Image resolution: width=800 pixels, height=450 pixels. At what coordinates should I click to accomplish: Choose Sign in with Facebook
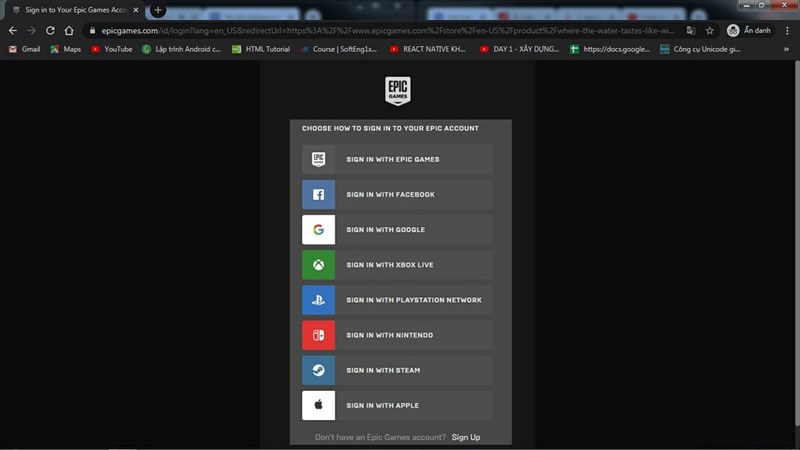tap(397, 194)
